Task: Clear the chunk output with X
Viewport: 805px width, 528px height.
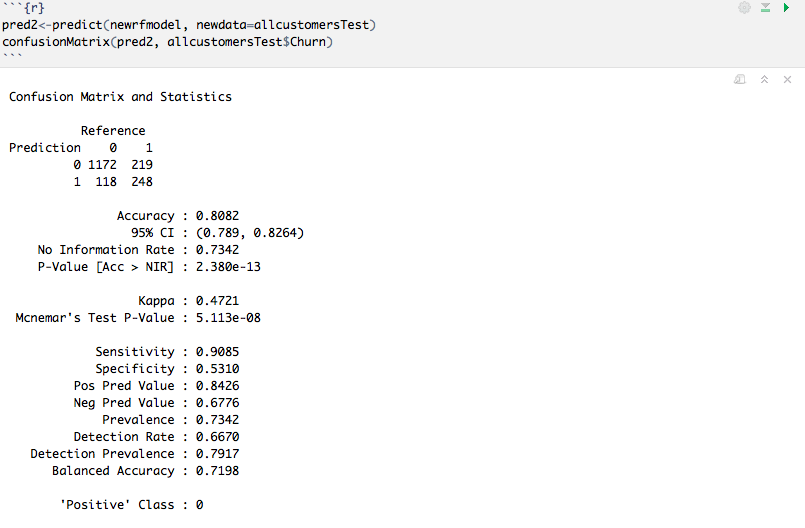Action: click(788, 79)
